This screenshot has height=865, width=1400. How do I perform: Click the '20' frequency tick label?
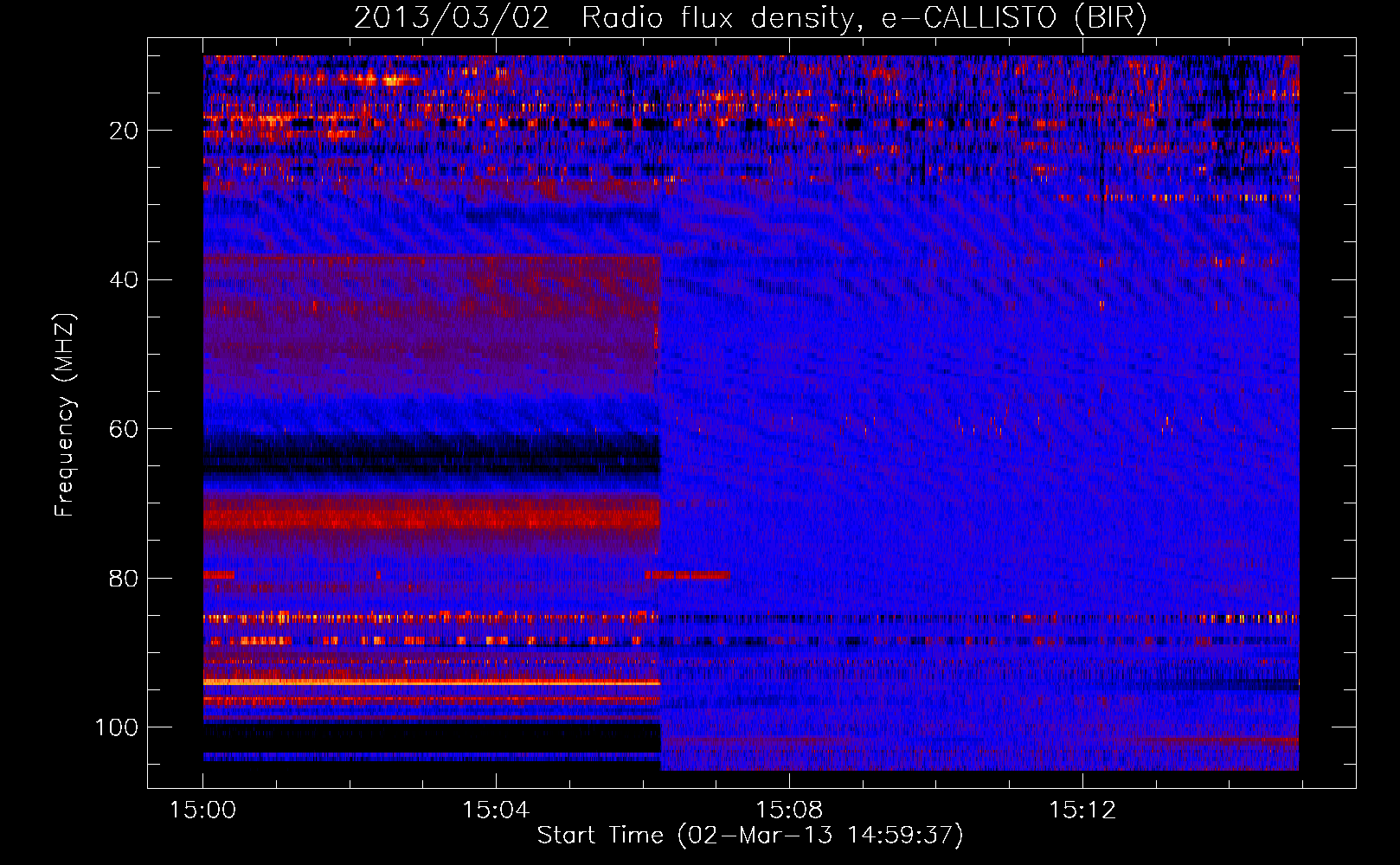coord(124,131)
